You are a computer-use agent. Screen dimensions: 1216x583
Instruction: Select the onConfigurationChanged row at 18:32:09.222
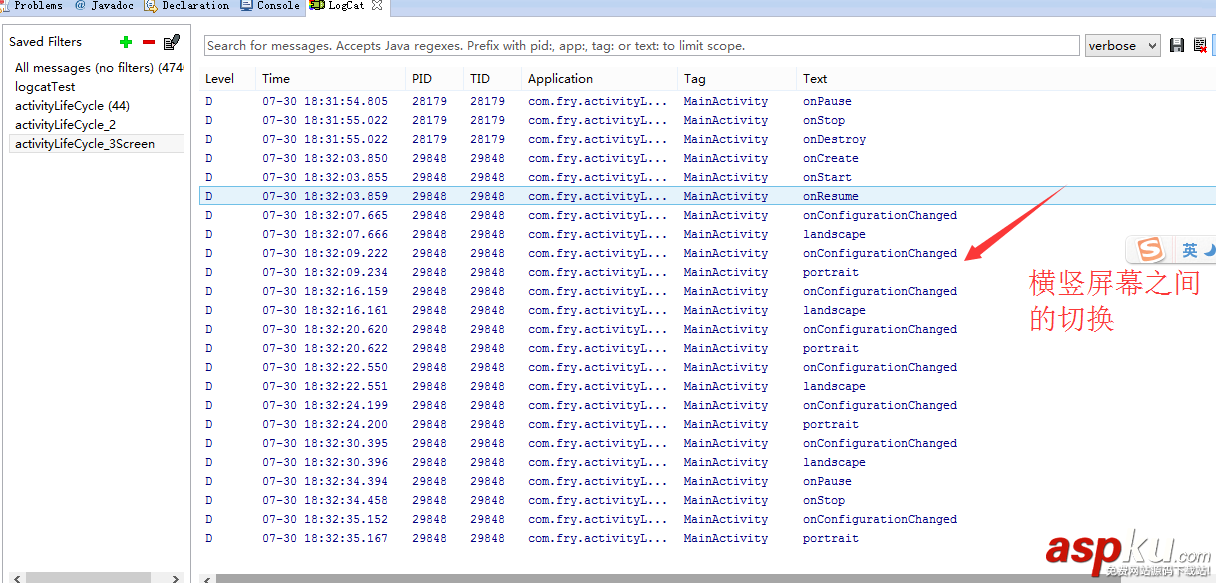point(708,253)
